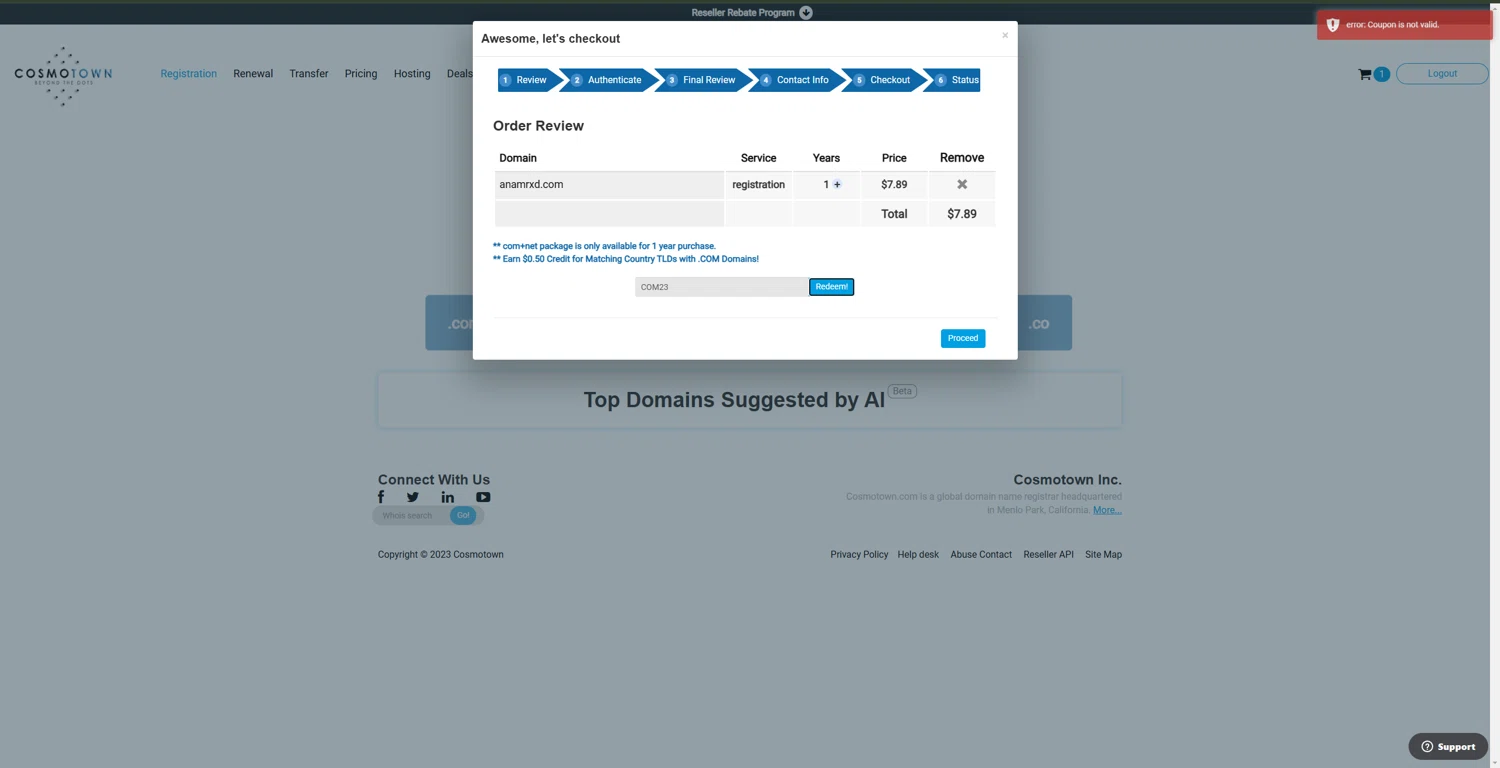Click the Total amount $7.89
Image resolution: width=1500 pixels, height=768 pixels.
coord(962,214)
